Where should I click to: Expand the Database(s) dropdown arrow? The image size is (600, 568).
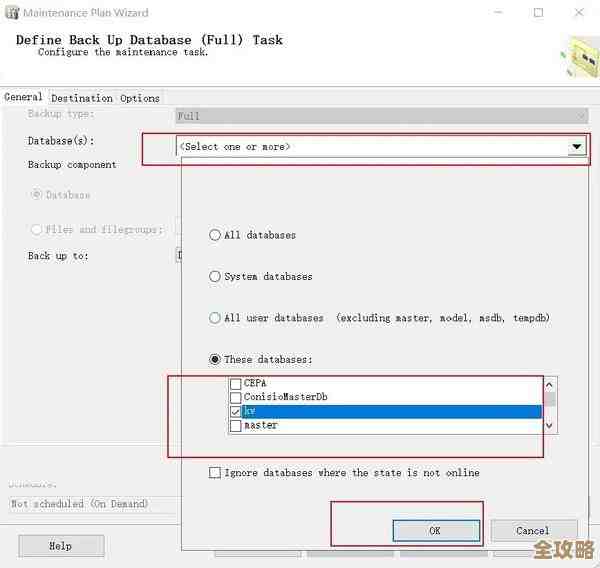576,147
